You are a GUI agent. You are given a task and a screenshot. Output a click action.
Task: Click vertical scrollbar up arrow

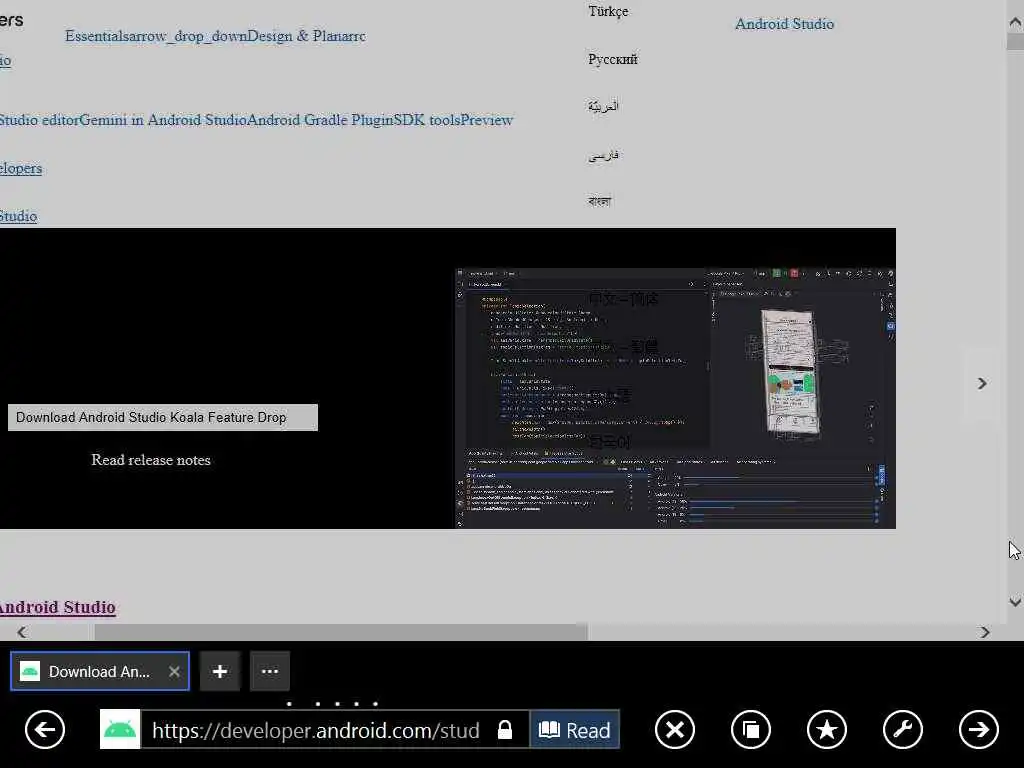point(1015,22)
